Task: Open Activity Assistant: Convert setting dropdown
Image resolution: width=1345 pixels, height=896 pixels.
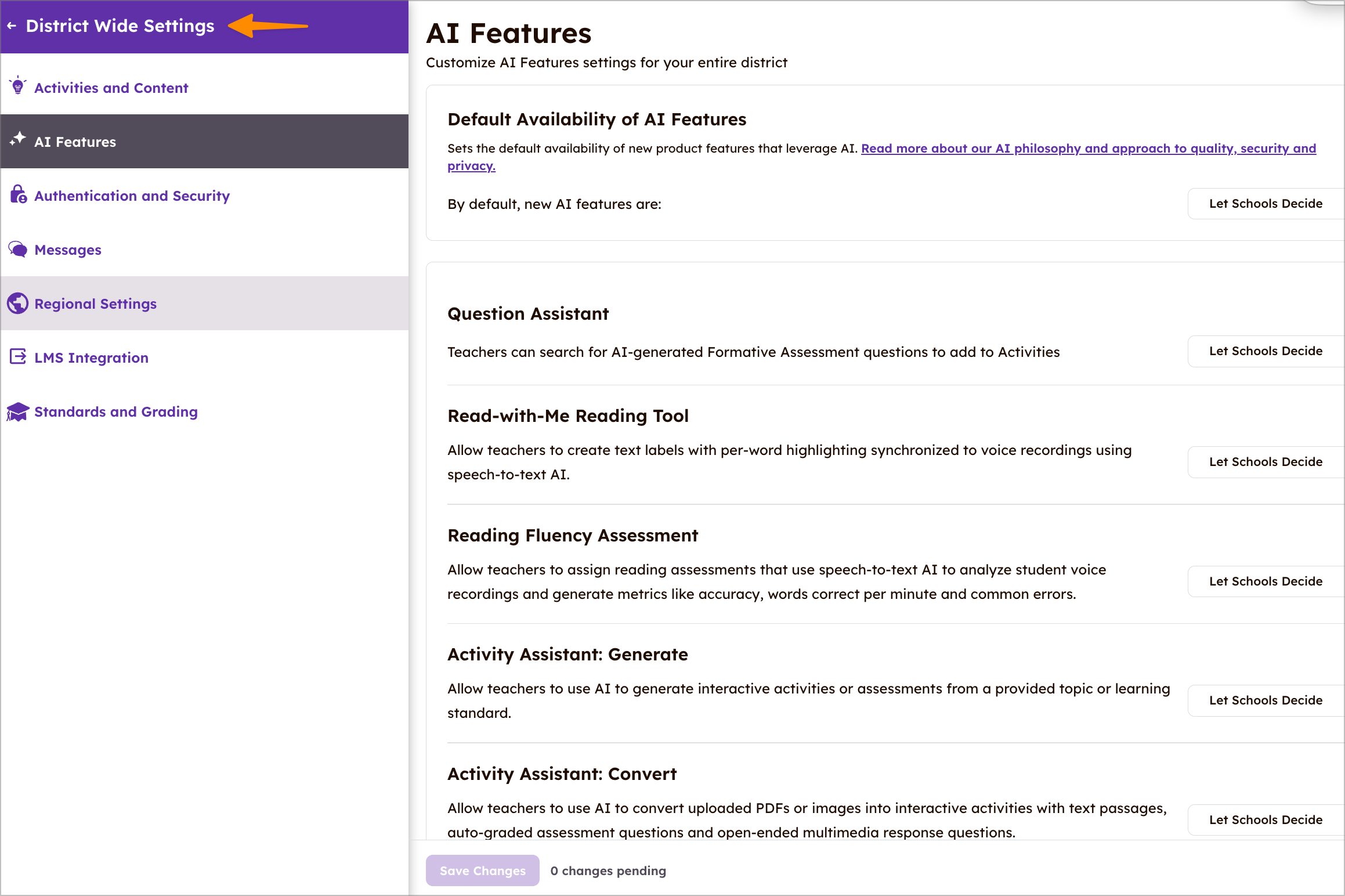Action: click(x=1265, y=820)
